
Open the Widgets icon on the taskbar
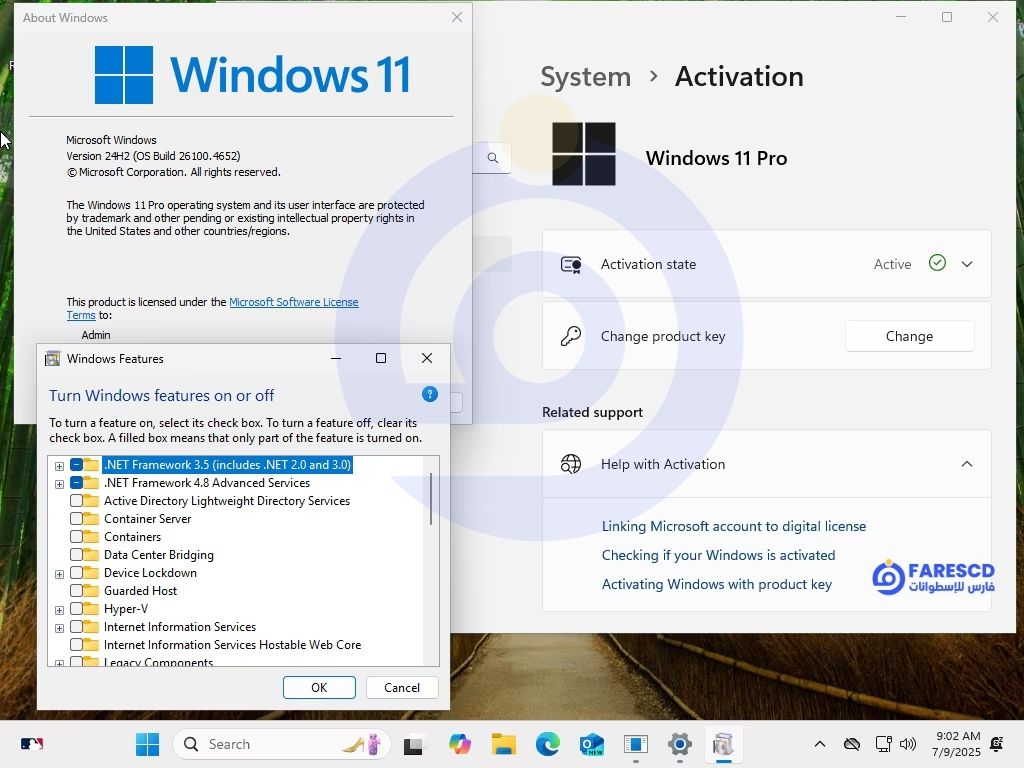click(x=31, y=744)
